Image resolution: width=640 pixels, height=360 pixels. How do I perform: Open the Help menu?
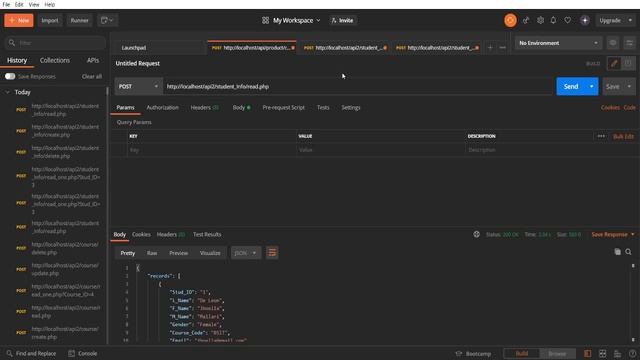point(49,4)
